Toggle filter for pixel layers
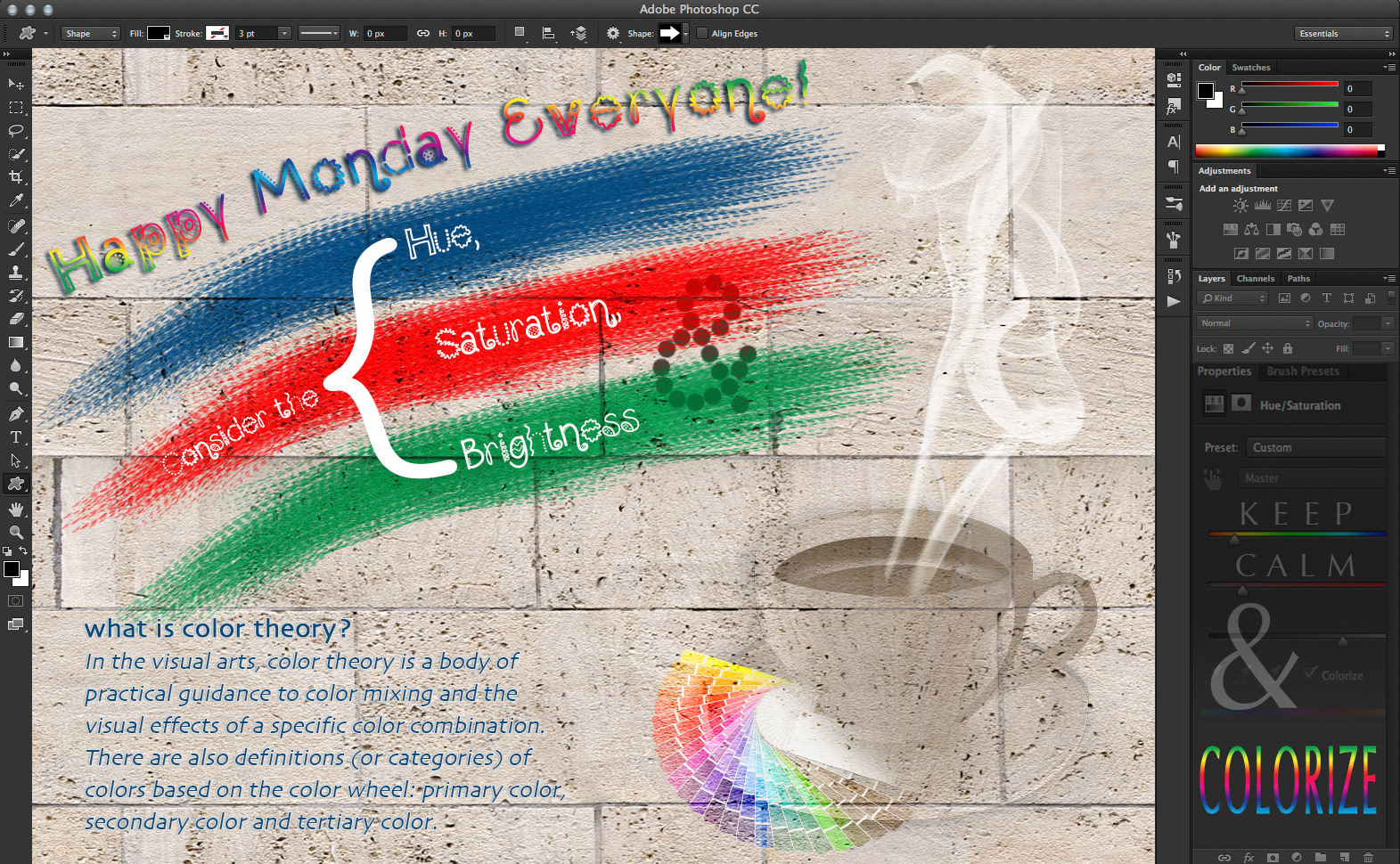Viewport: 1400px width, 864px height. pos(1284,298)
